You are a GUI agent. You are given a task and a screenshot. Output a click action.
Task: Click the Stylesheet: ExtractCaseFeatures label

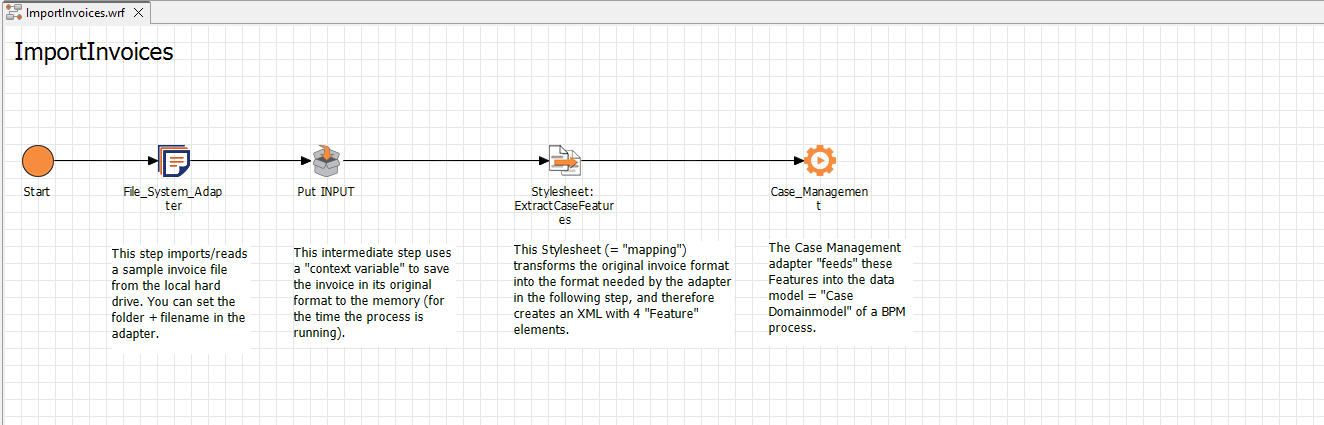564,205
